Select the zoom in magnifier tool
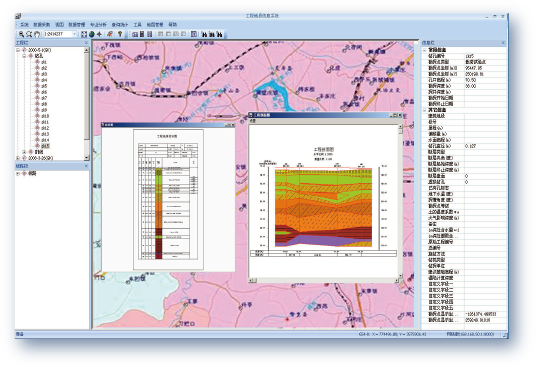Viewport: 536px width, 367px height. coord(21,34)
